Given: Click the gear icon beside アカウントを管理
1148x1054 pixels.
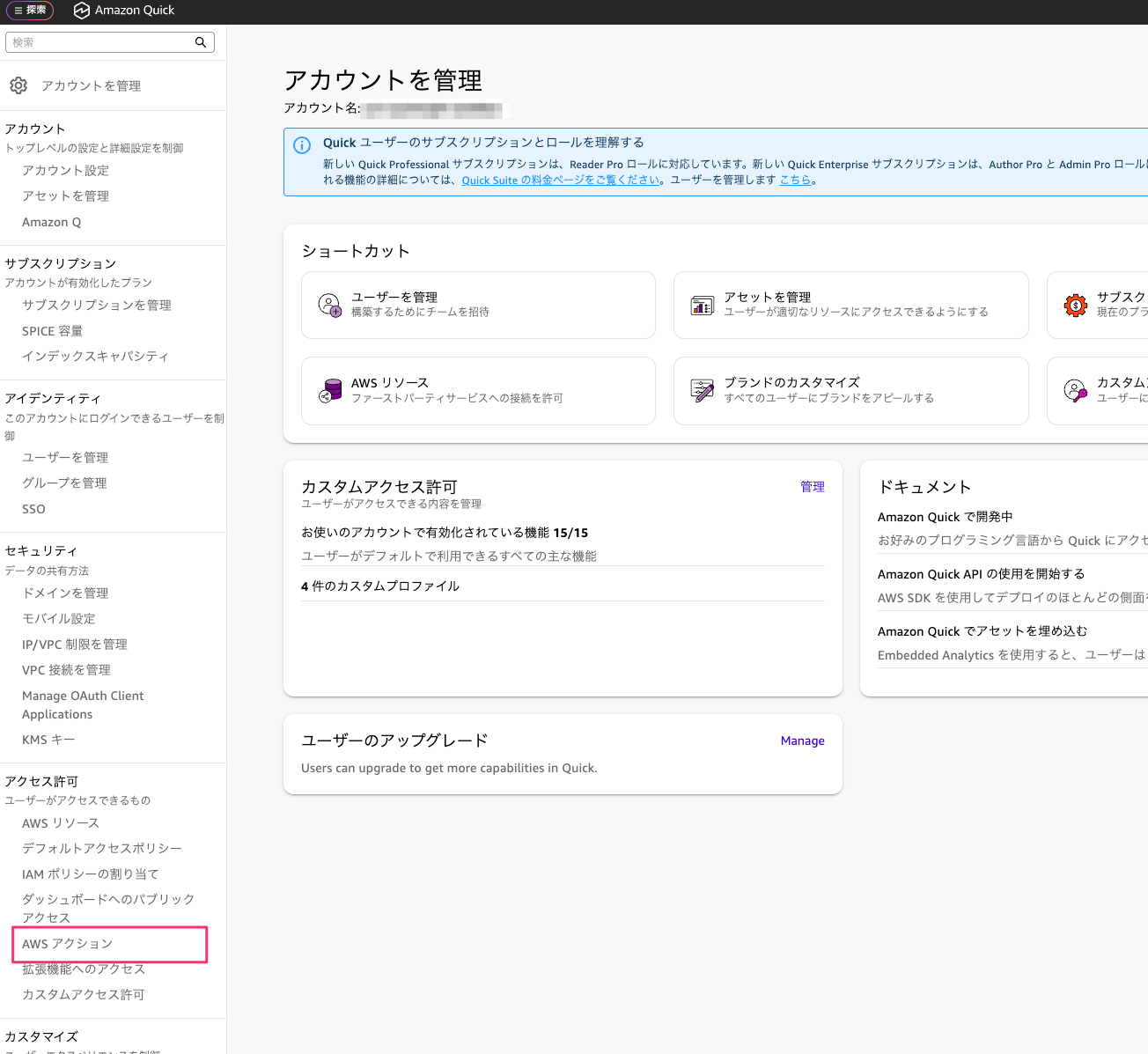Looking at the screenshot, I should (18, 85).
